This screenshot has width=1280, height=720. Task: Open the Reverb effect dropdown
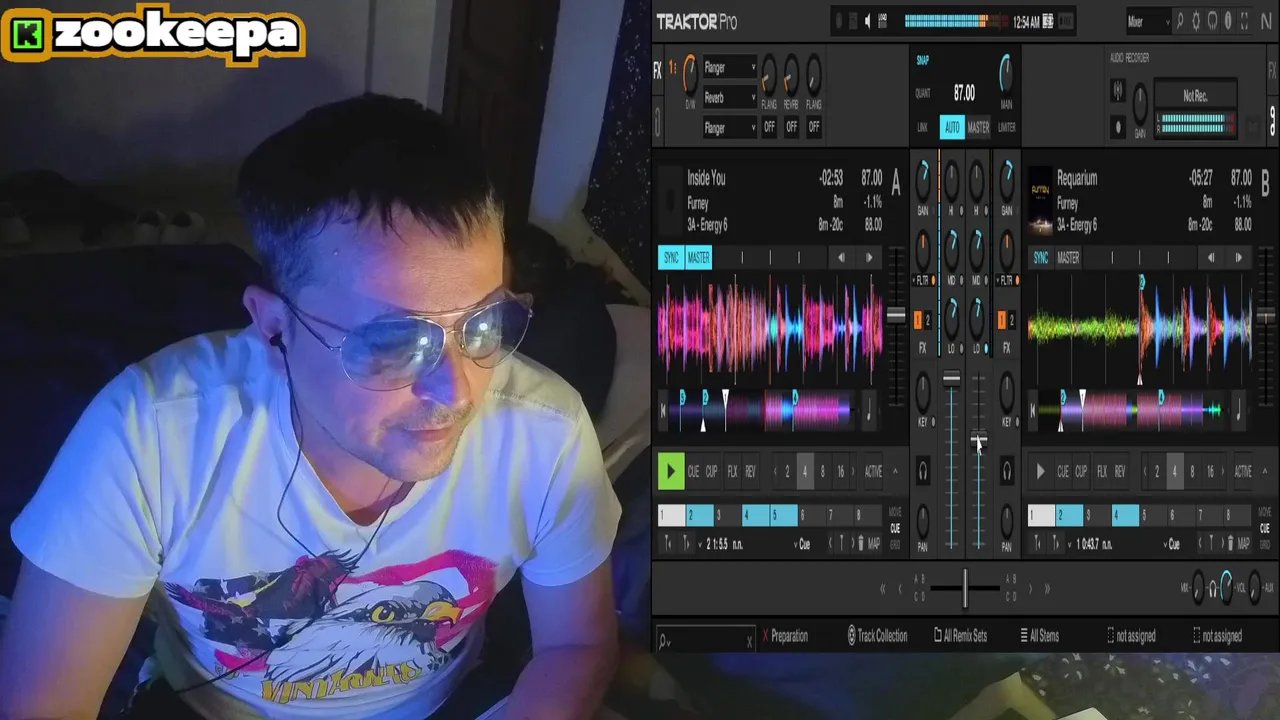click(729, 98)
